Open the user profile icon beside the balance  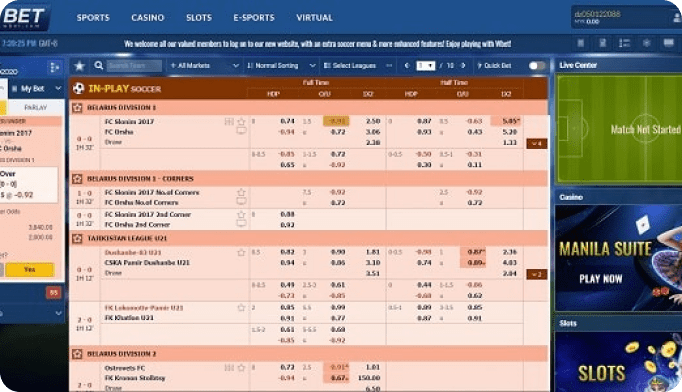coord(677,18)
